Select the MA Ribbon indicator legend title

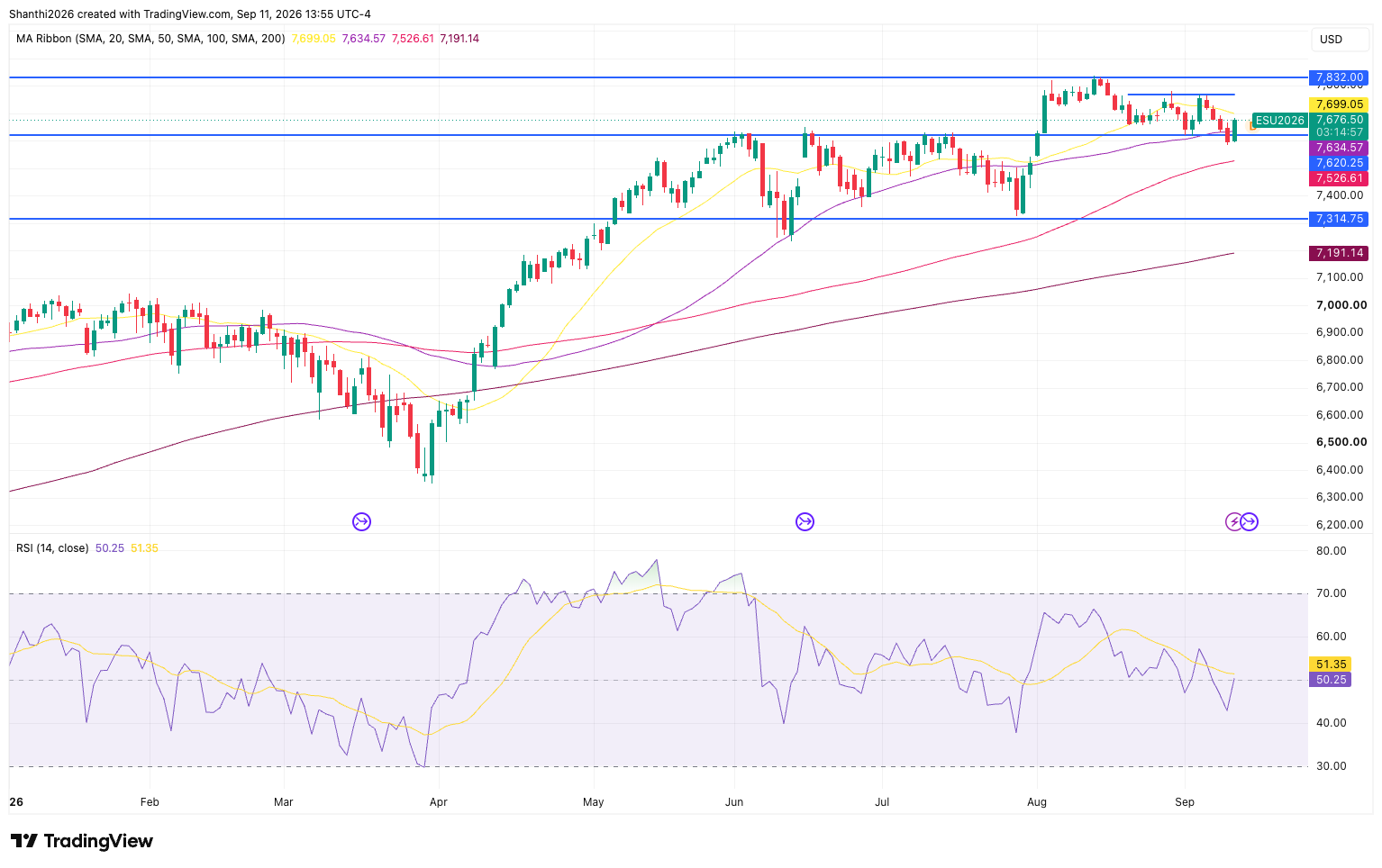(150, 39)
